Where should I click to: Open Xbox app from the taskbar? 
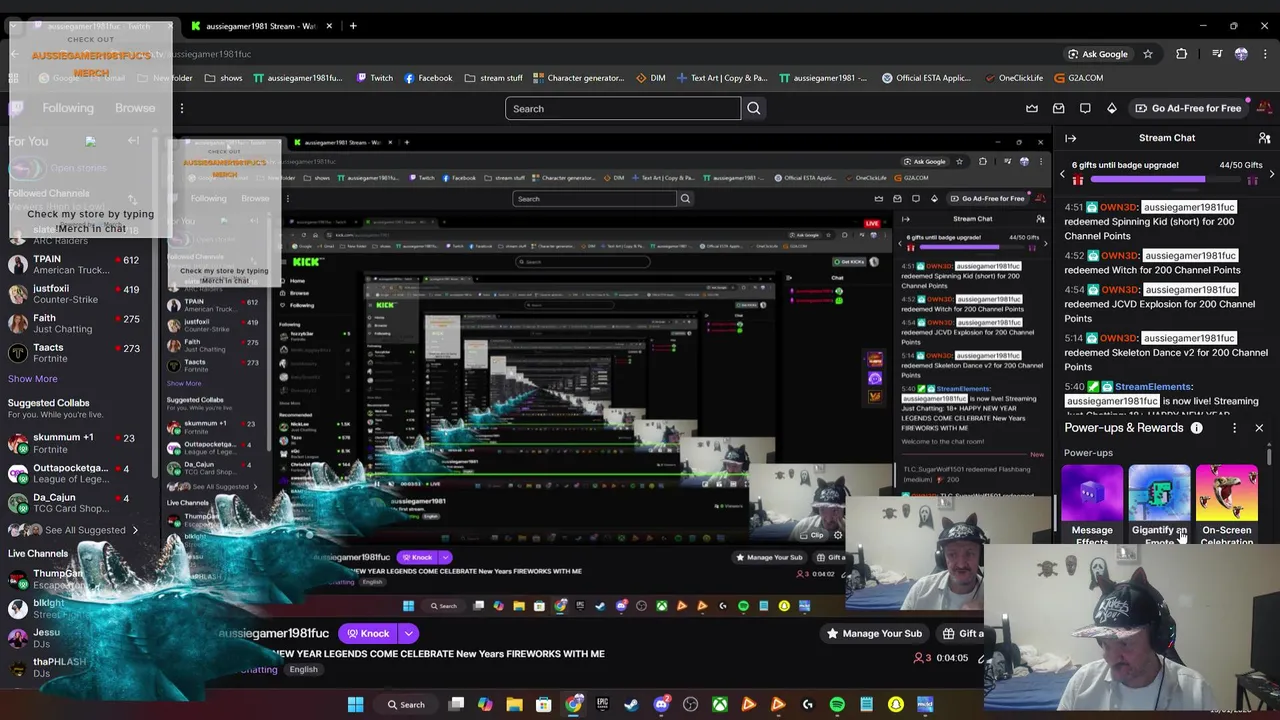point(719,705)
